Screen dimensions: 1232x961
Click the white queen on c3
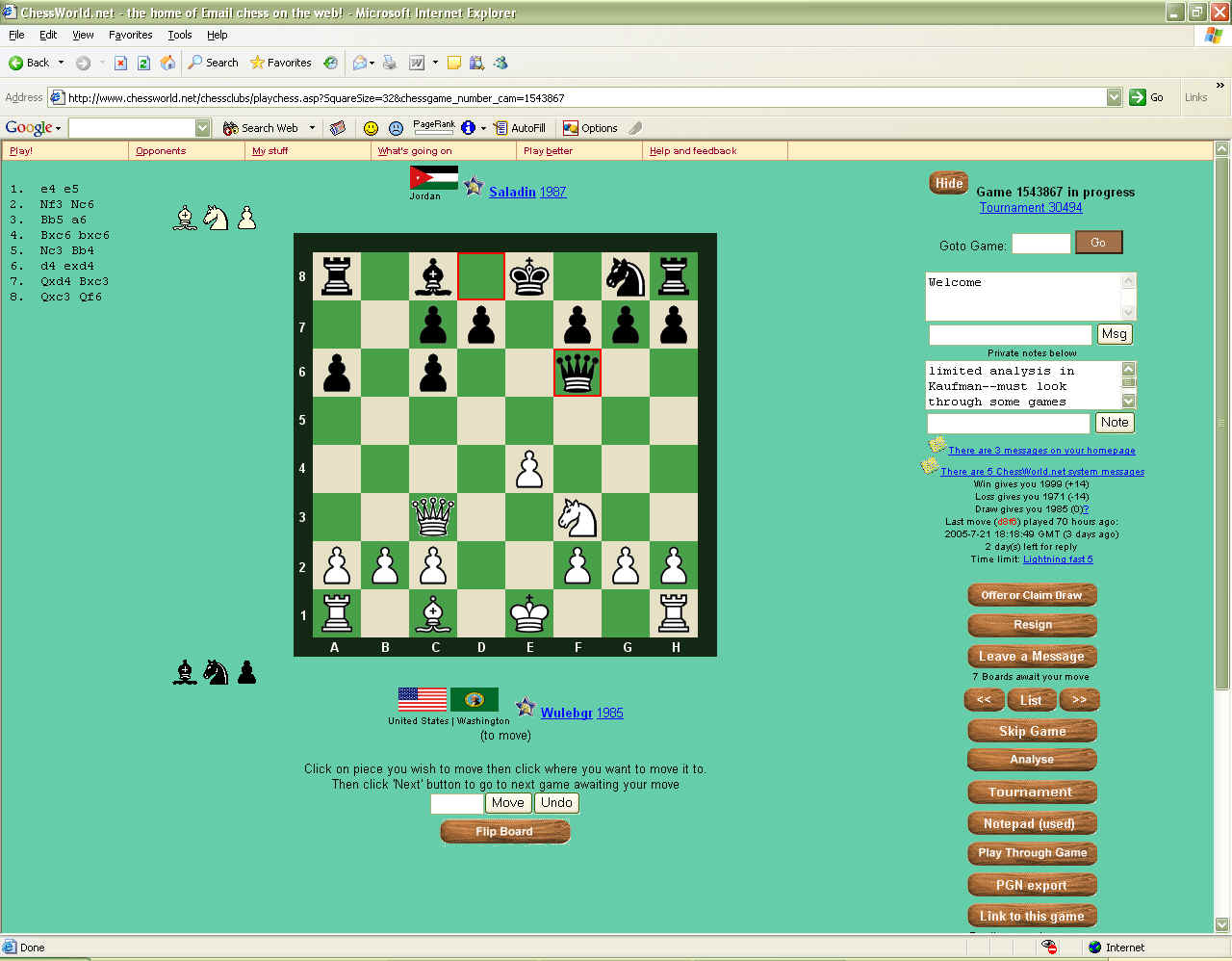[433, 516]
